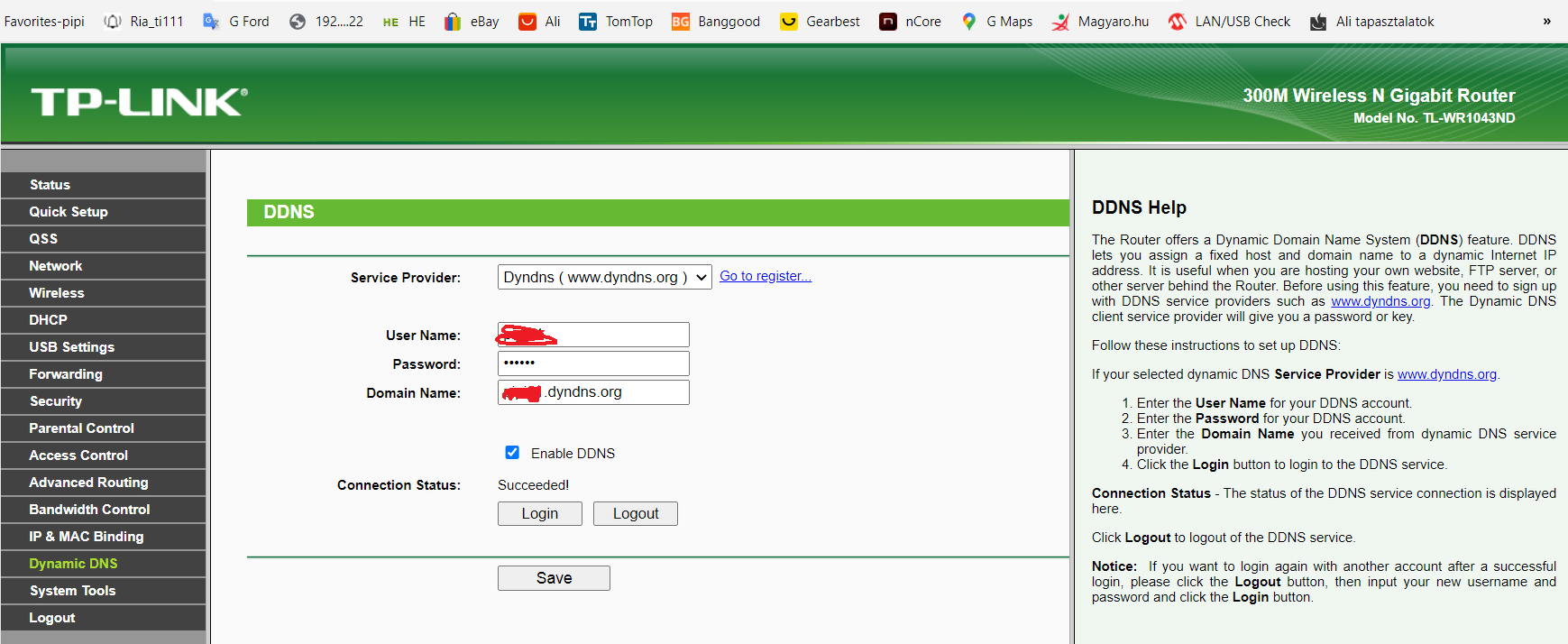The width and height of the screenshot is (1568, 644).
Task: Open www.dyndns.org link after Service Provider is
Action: tap(1447, 374)
